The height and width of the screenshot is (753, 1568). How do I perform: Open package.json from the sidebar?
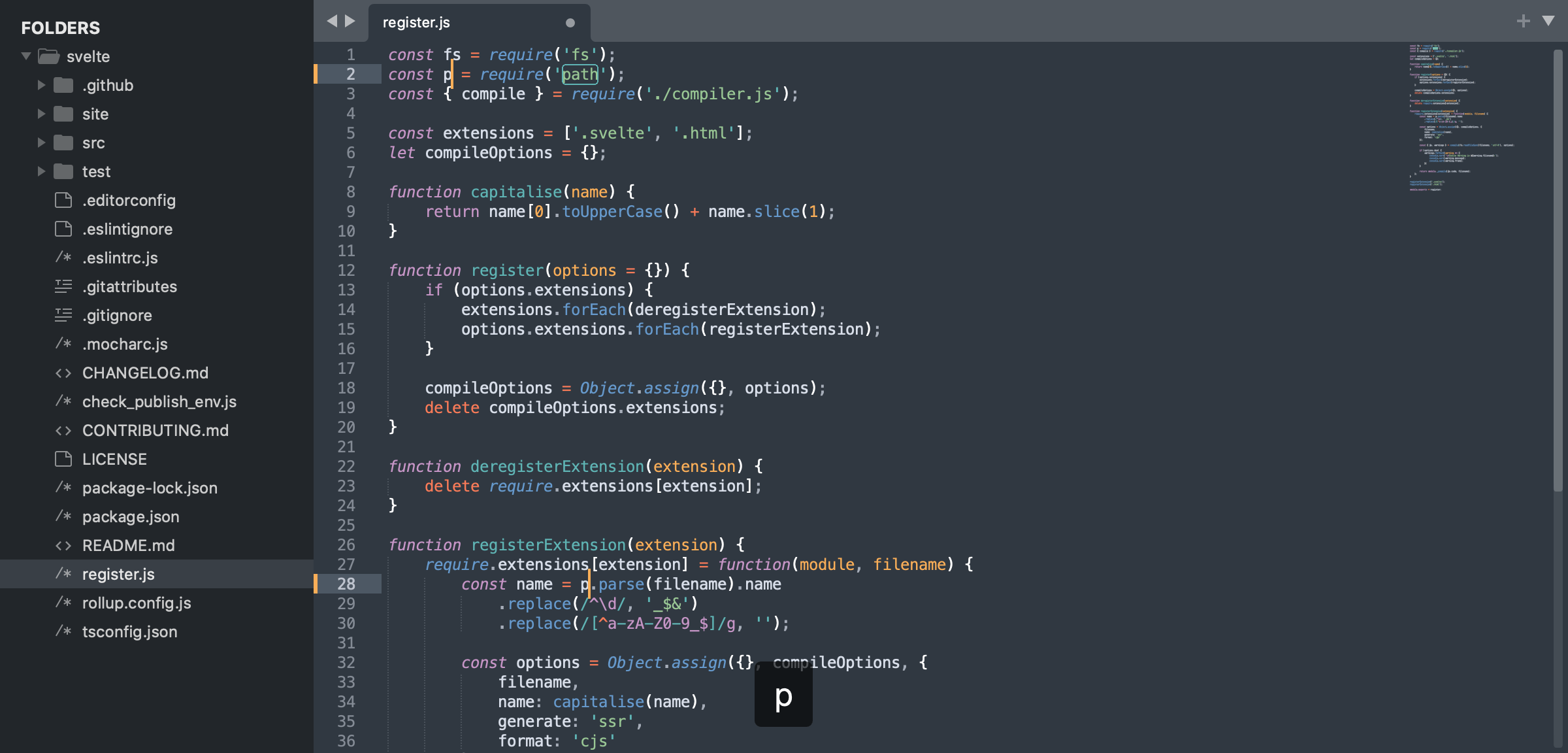[131, 516]
